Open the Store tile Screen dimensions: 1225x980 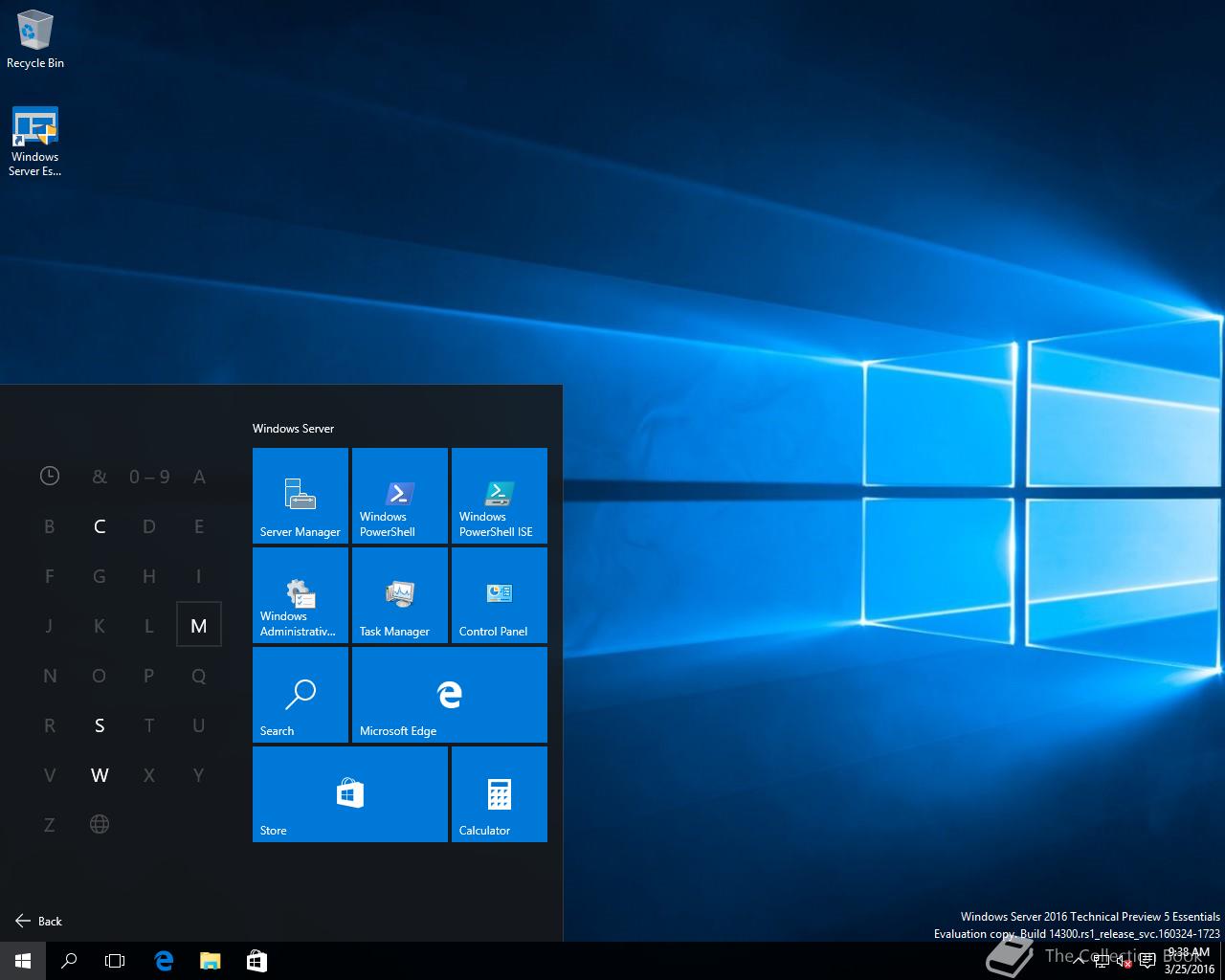coord(350,794)
